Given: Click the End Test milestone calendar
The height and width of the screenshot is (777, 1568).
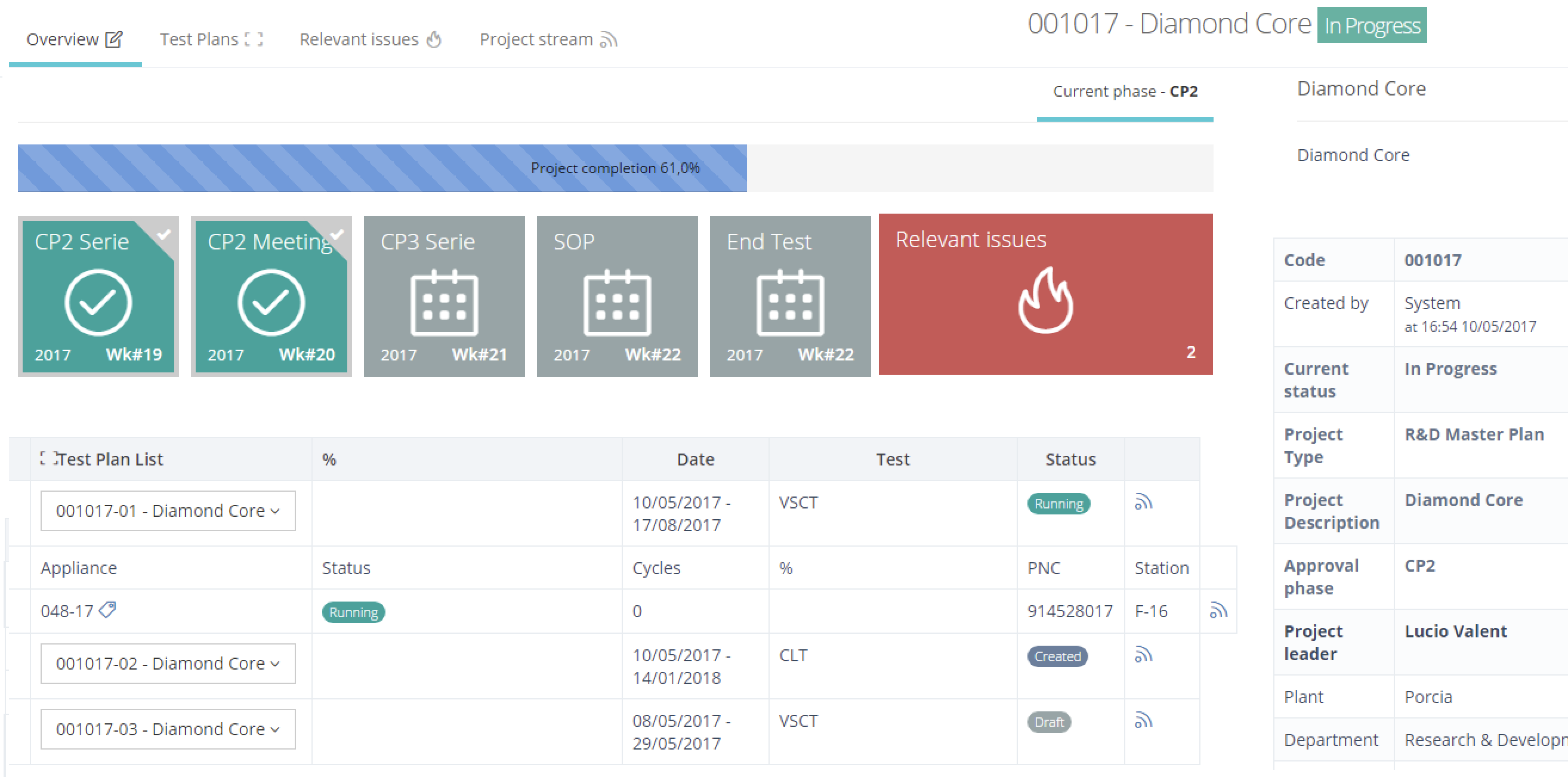Looking at the screenshot, I should pyautogui.click(x=789, y=303).
